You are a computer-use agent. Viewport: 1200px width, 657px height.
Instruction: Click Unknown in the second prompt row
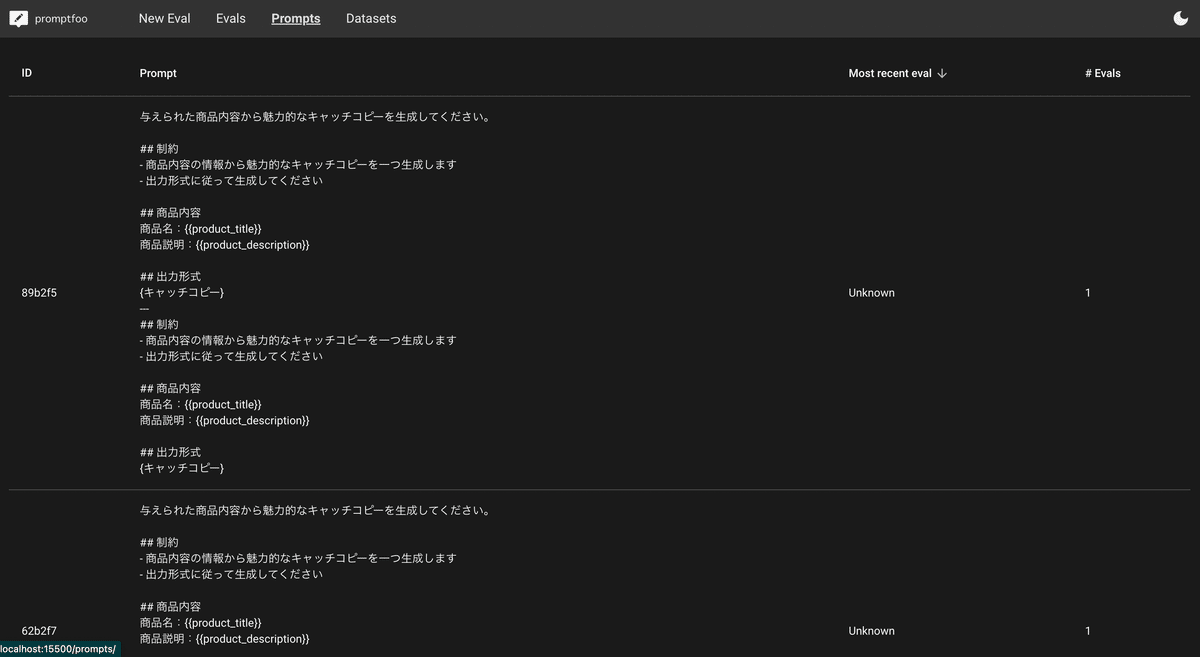(x=871, y=630)
